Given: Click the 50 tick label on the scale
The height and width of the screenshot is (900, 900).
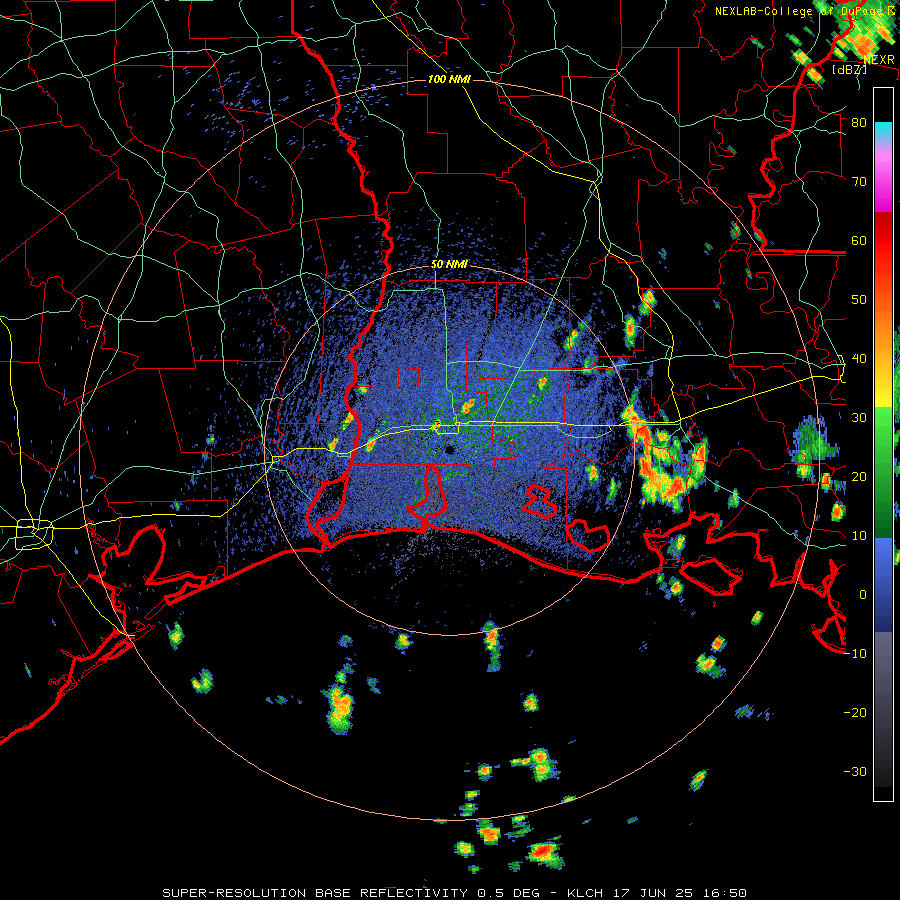Looking at the screenshot, I should pos(859,300).
